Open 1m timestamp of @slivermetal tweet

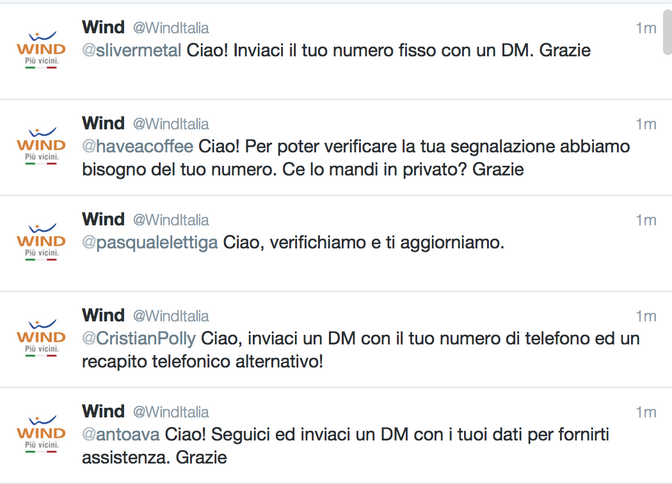(x=645, y=29)
